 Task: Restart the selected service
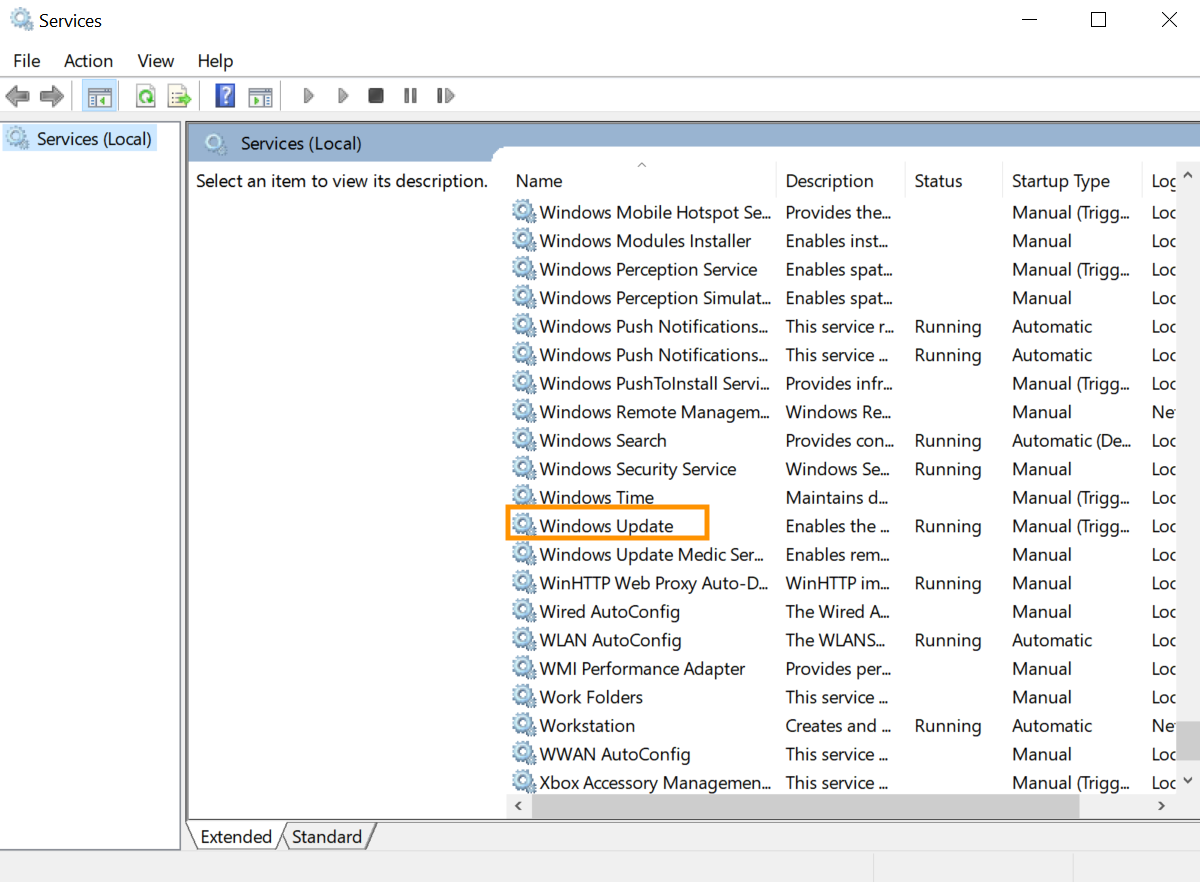445,95
